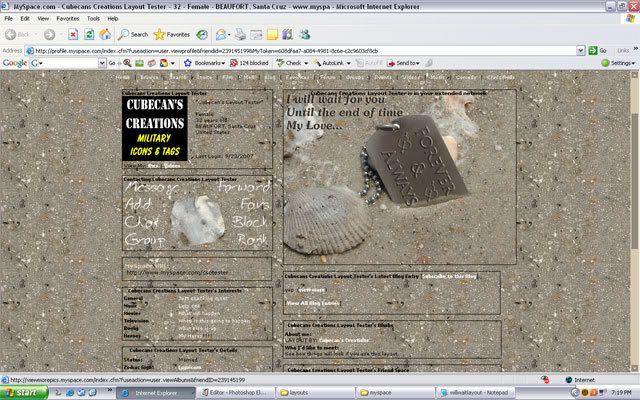The height and width of the screenshot is (400, 640).
Task: Switch to williwaitlayout Notepad taskbar button
Action: pyautogui.click(x=474, y=393)
